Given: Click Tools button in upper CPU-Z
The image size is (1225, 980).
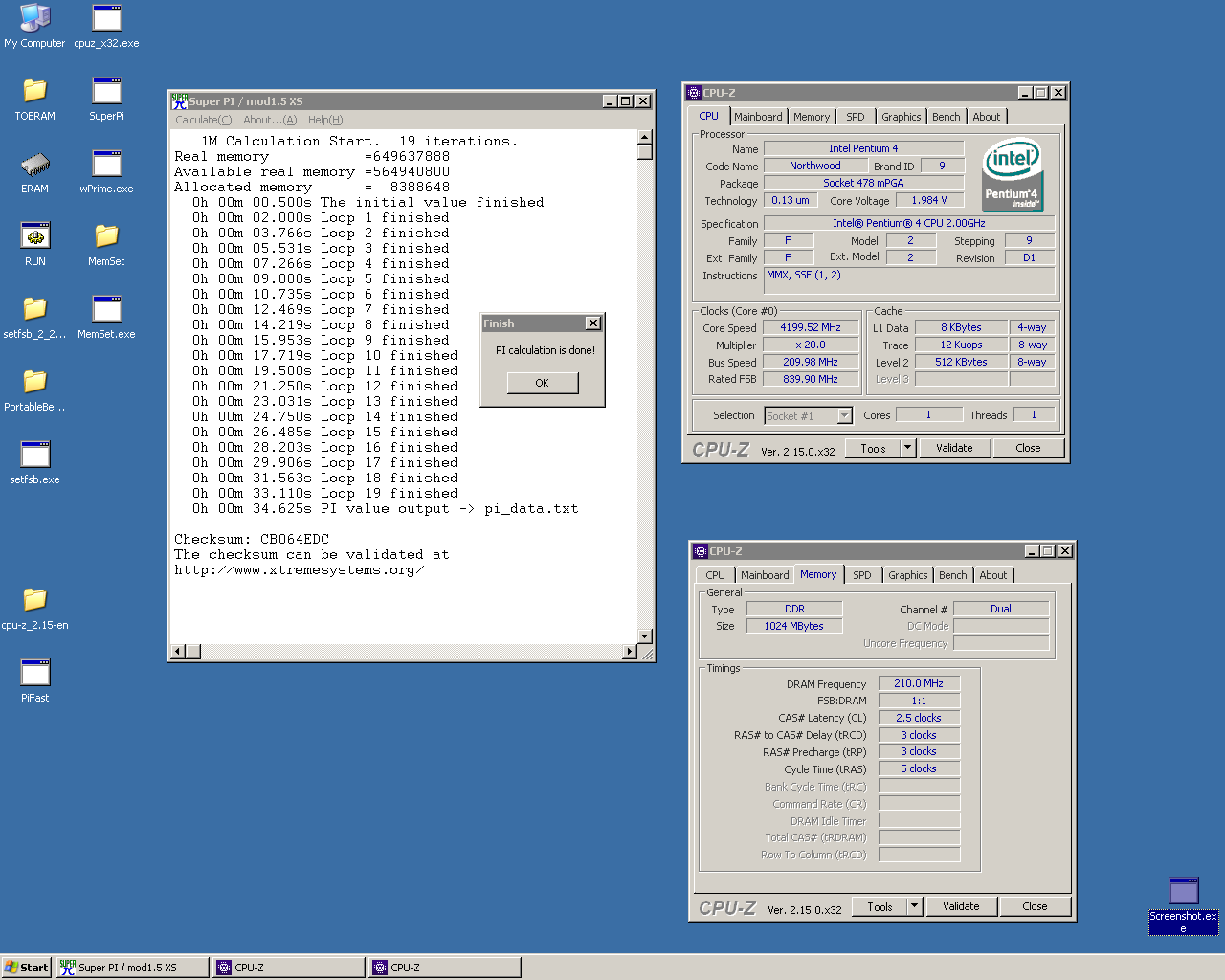Looking at the screenshot, I should click(x=874, y=448).
